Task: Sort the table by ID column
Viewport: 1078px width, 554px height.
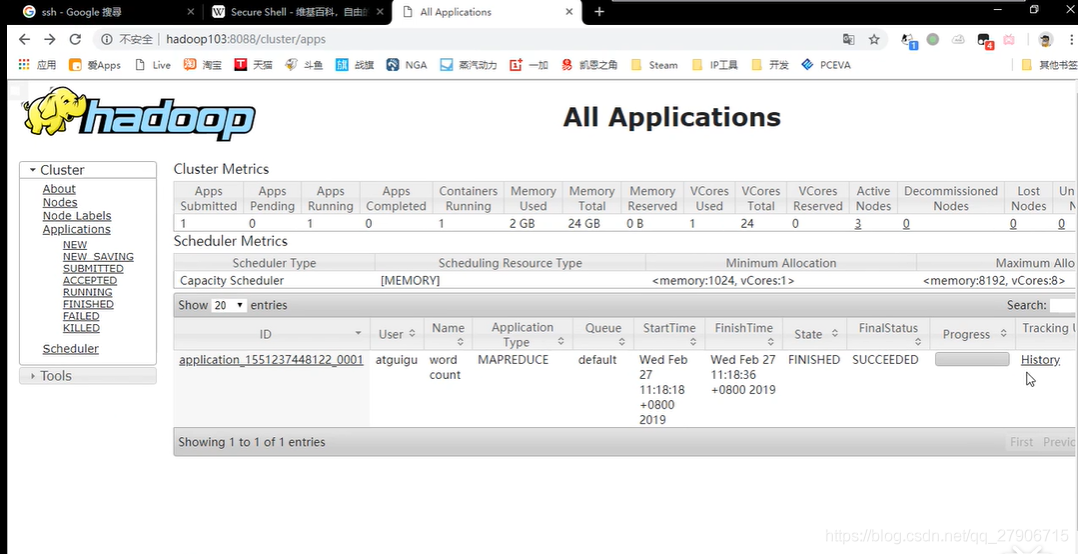Action: pos(266,334)
